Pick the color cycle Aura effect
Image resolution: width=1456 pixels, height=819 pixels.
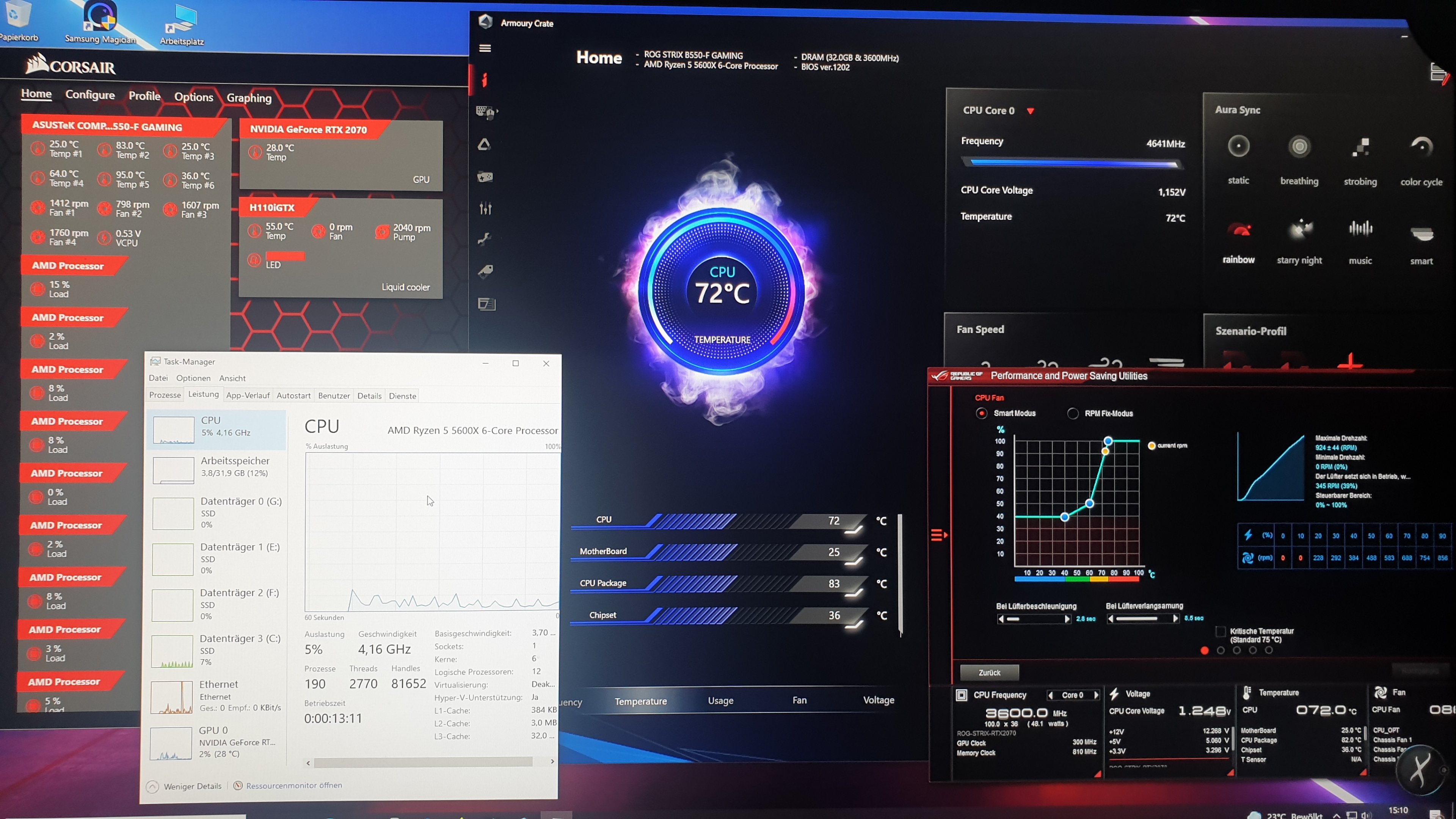point(1421,147)
